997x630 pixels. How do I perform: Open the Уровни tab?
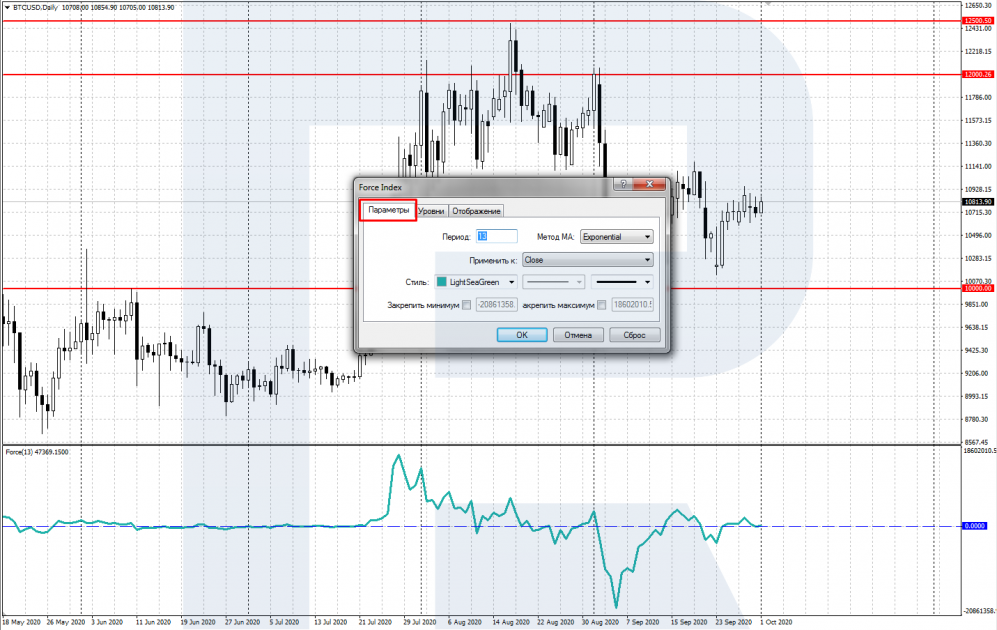[432, 211]
